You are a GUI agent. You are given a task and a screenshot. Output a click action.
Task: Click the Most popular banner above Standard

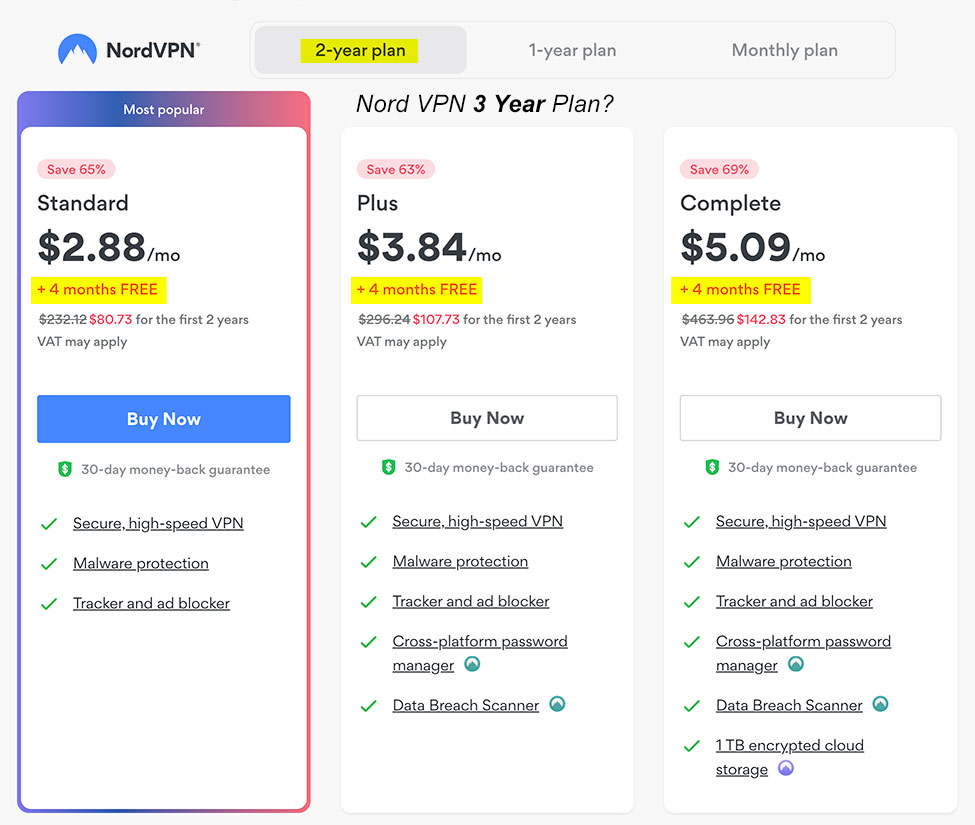tap(164, 109)
